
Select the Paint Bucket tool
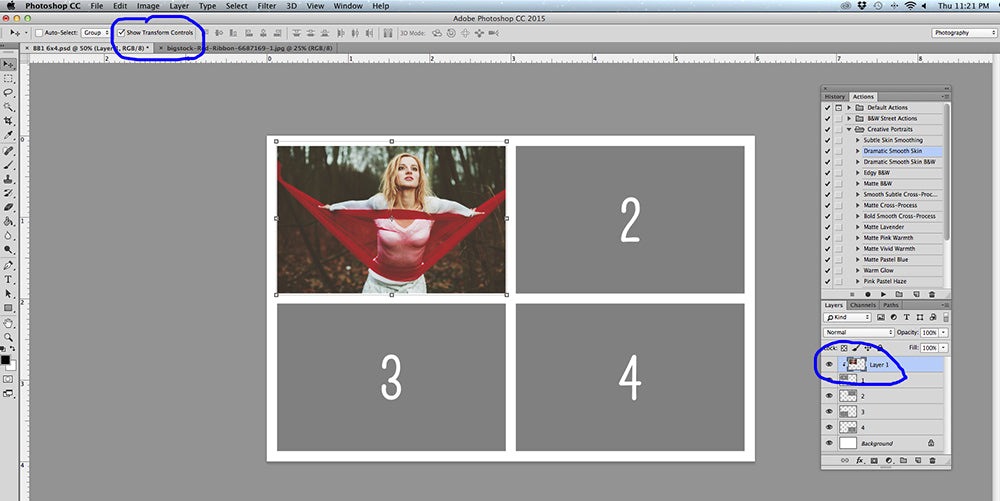tap(8, 221)
